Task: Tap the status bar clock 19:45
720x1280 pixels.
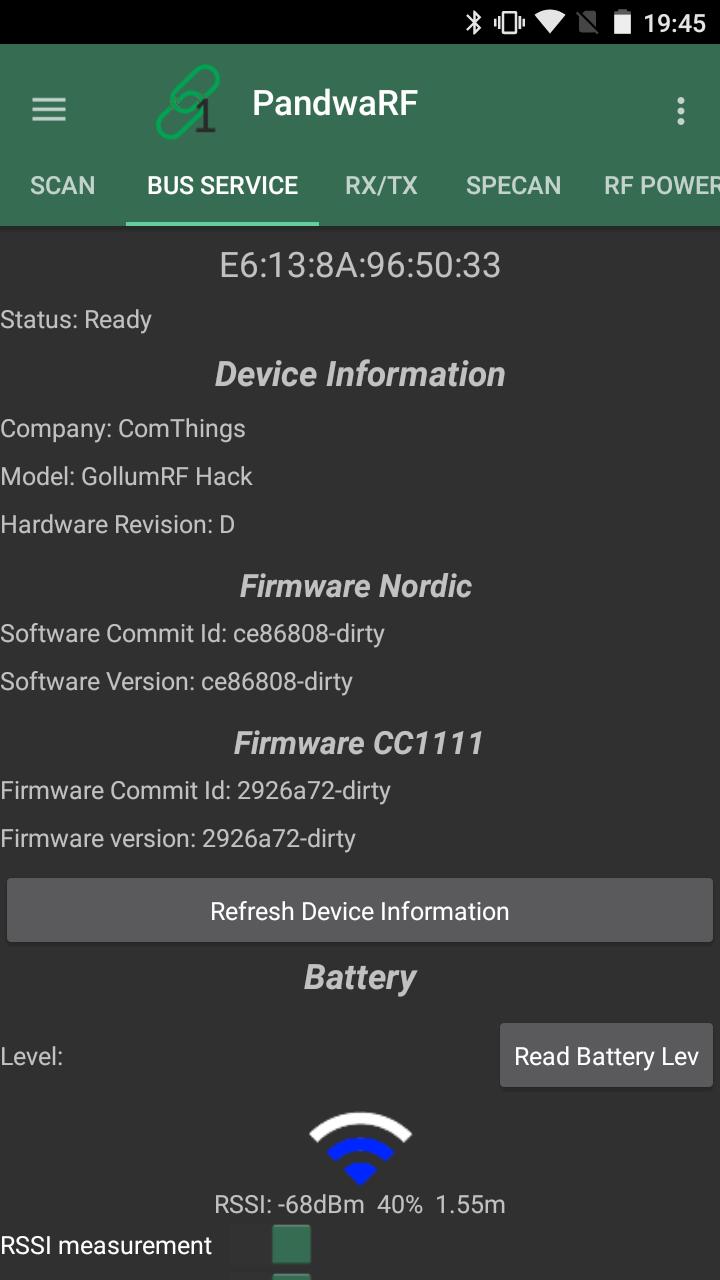Action: click(674, 23)
